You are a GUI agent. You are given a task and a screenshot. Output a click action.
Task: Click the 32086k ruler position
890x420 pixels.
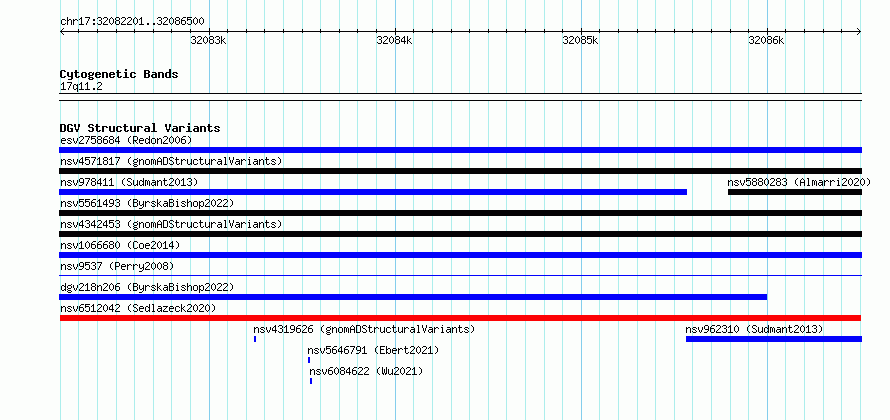766,40
